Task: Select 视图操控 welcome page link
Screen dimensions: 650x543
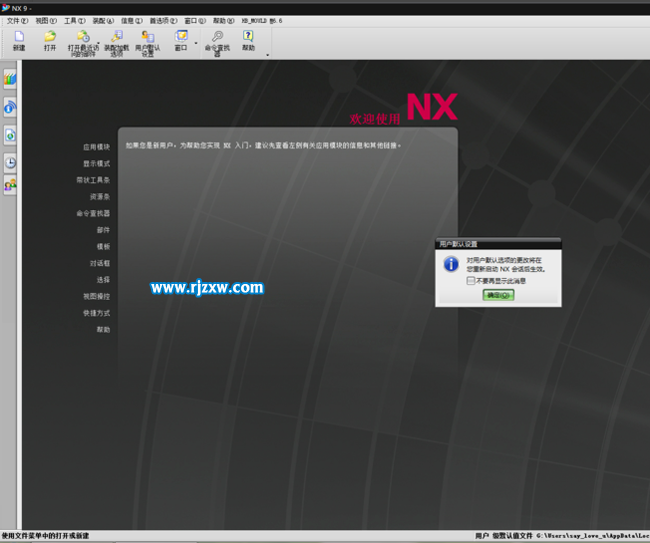Action: pyautogui.click(x=97, y=296)
